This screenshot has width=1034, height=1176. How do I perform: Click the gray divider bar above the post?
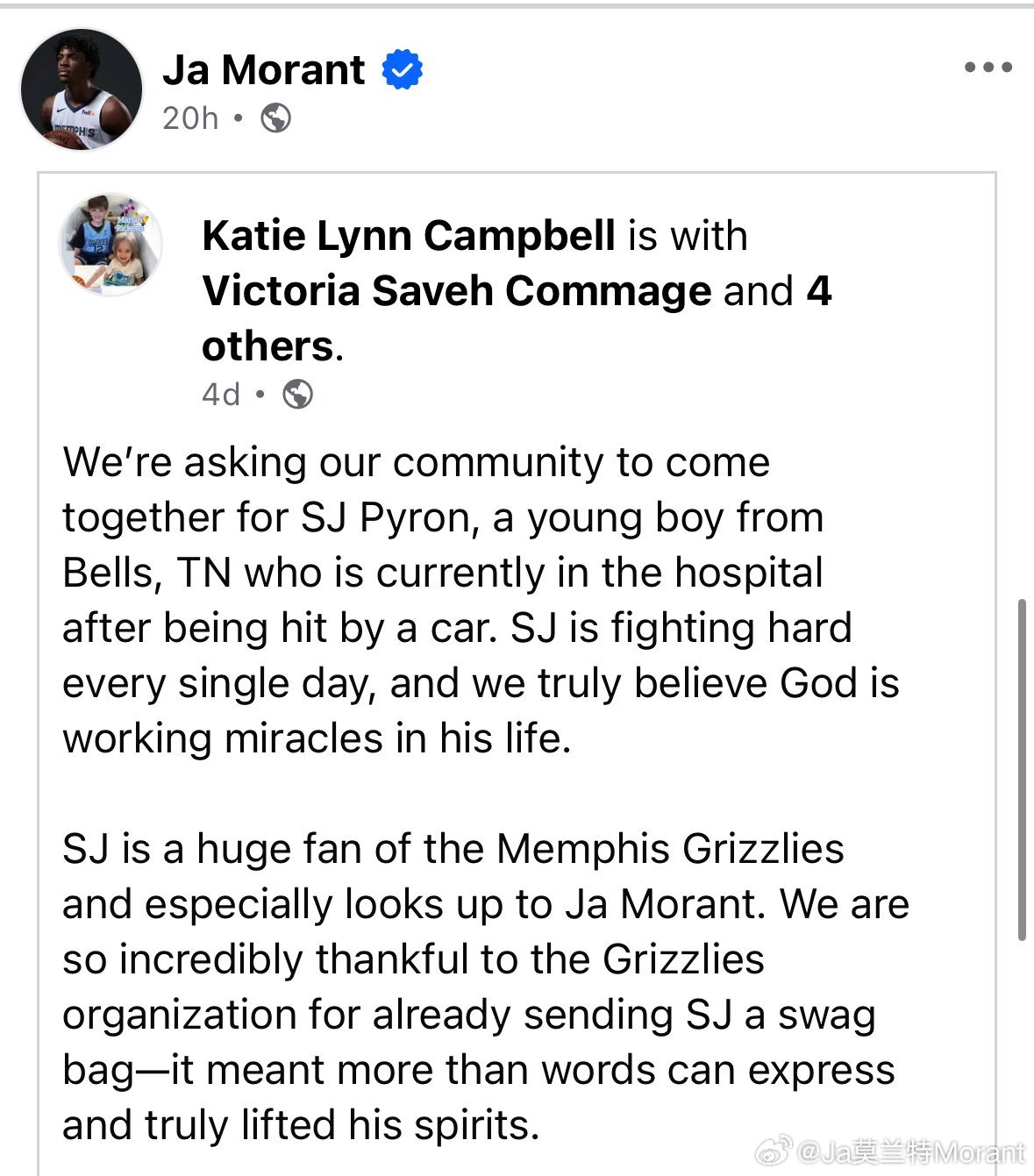[517, 5]
